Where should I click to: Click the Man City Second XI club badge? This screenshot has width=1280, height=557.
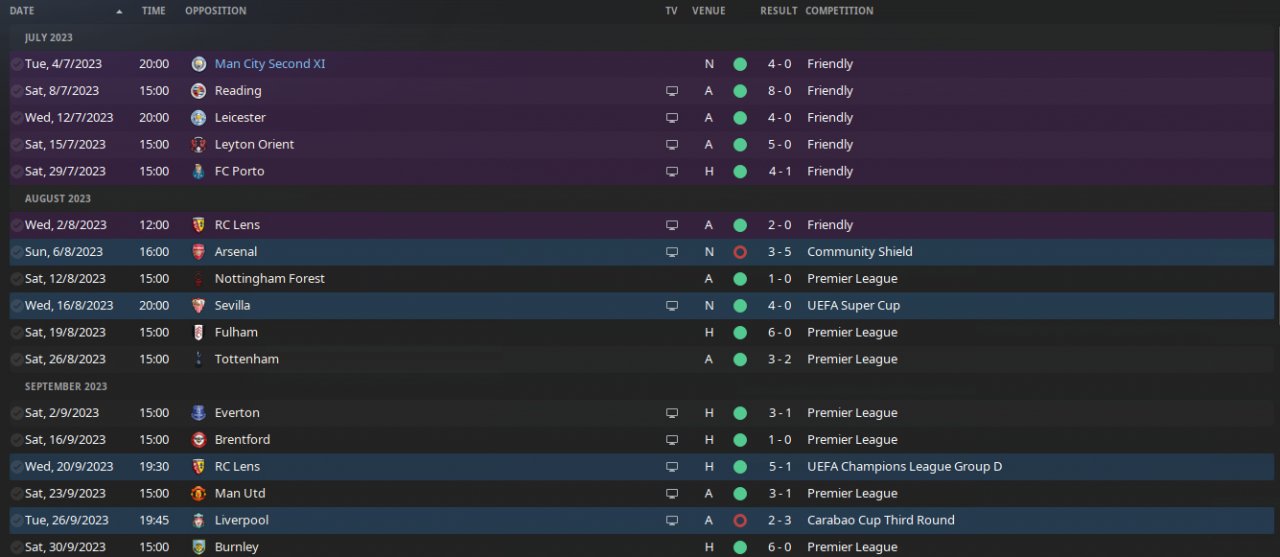(199, 64)
